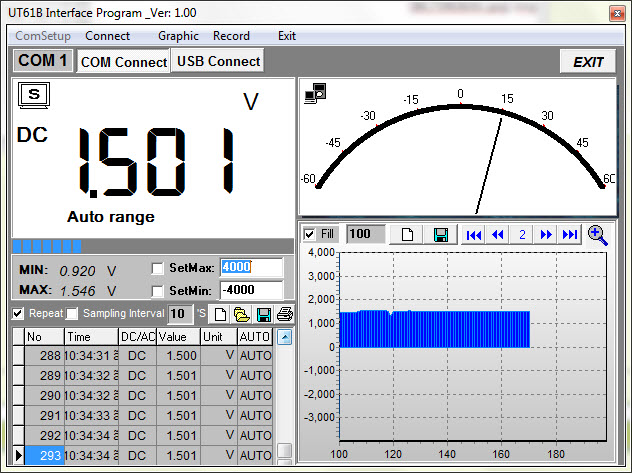
Task: Click the row selector arrow for row 293
Action: point(19,456)
